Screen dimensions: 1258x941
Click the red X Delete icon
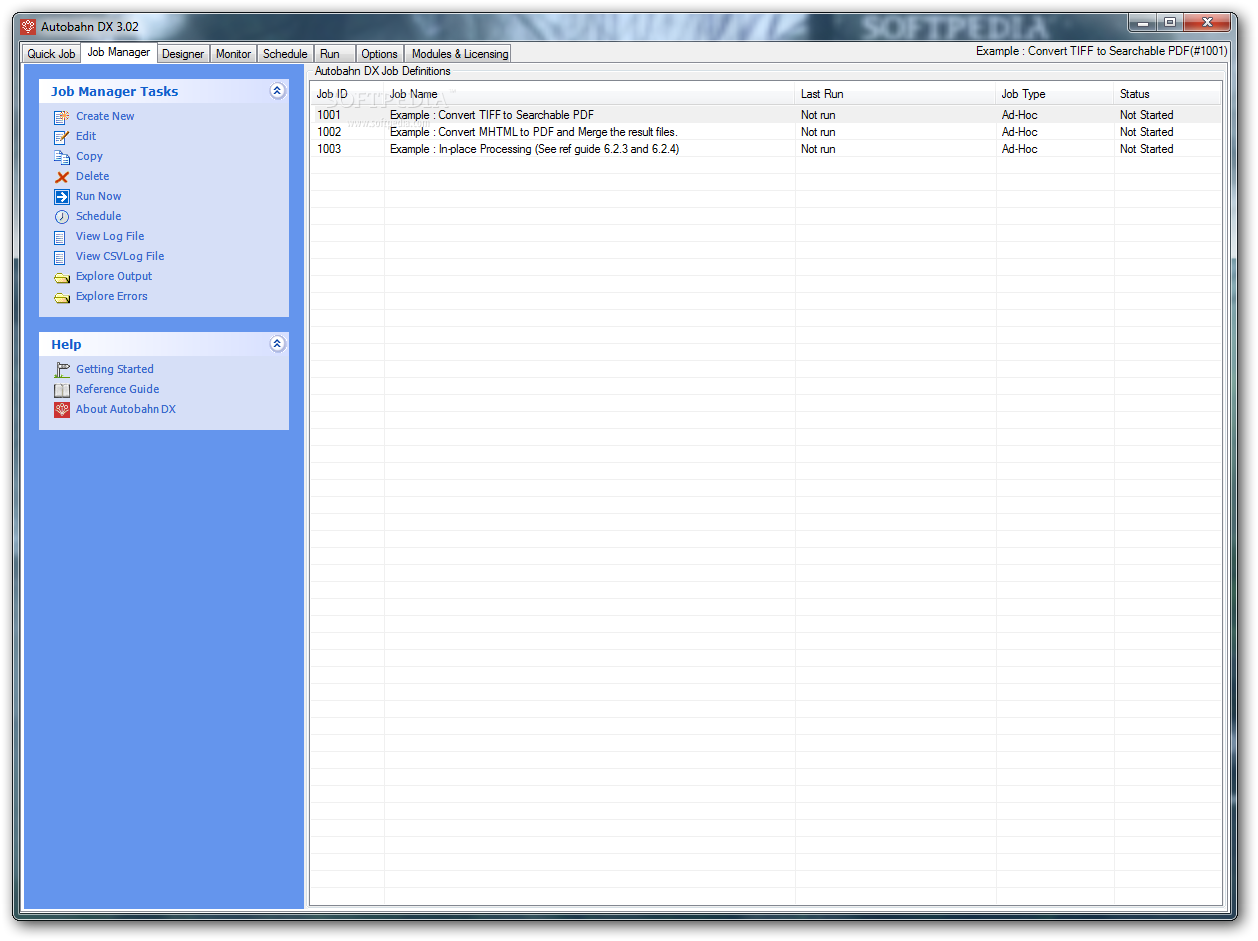tap(62, 177)
